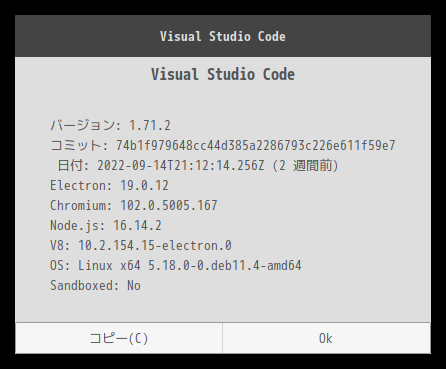Select the Visual Studio Code title bar text
The height and width of the screenshot is (369, 446).
pos(223,36)
